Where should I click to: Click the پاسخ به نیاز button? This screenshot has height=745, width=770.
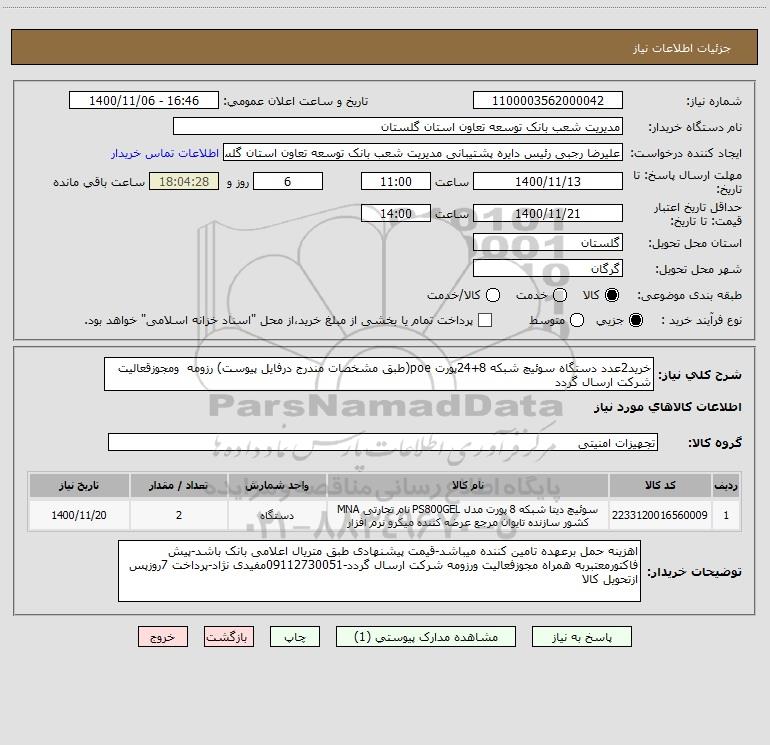[582, 637]
